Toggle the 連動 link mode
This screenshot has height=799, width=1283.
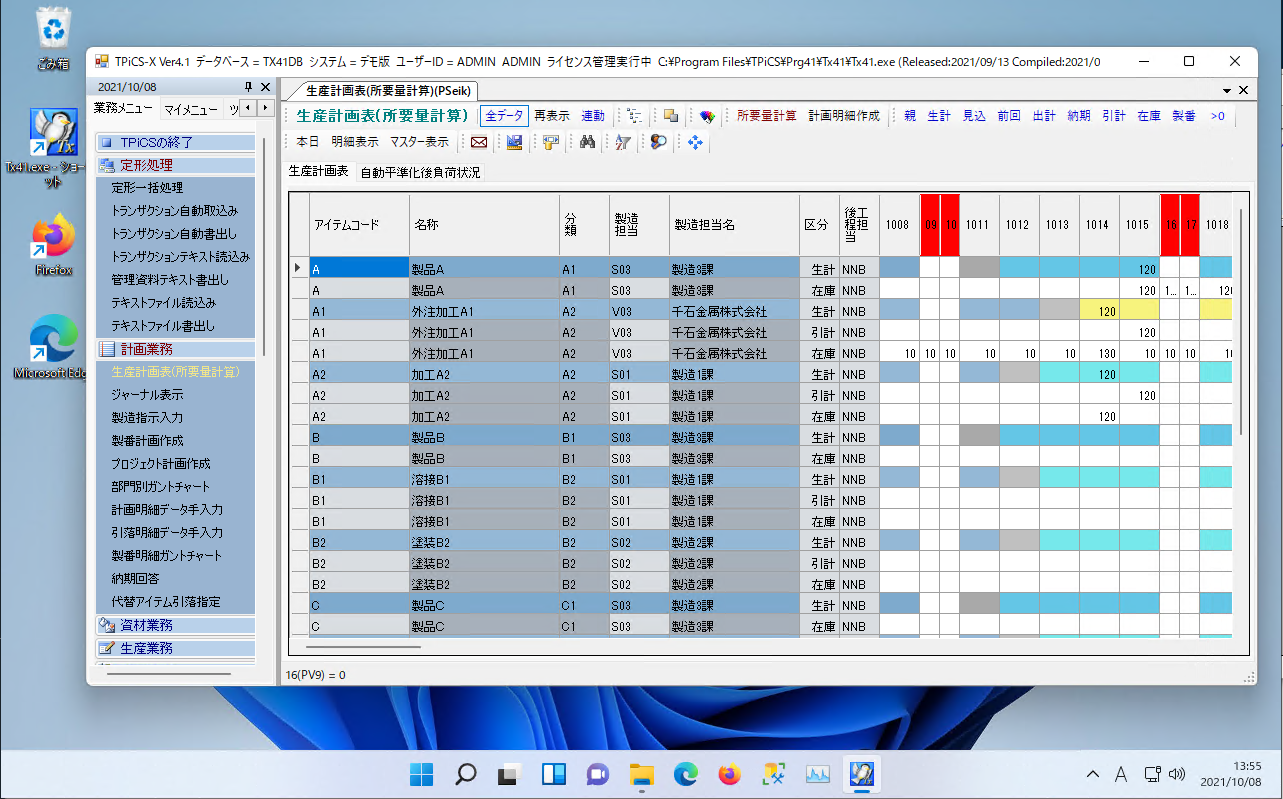593,116
